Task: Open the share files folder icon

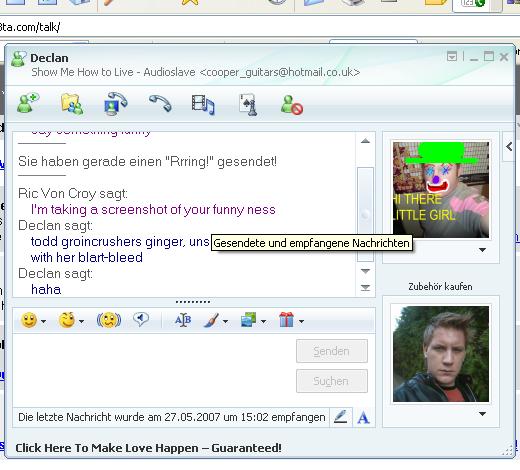Action: click(72, 104)
